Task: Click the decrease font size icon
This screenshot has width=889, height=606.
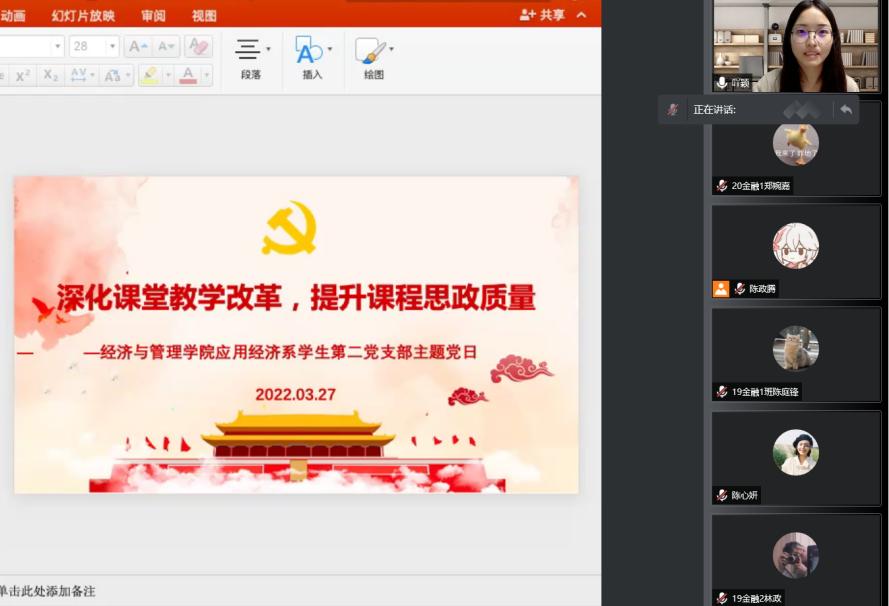Action: point(166,46)
